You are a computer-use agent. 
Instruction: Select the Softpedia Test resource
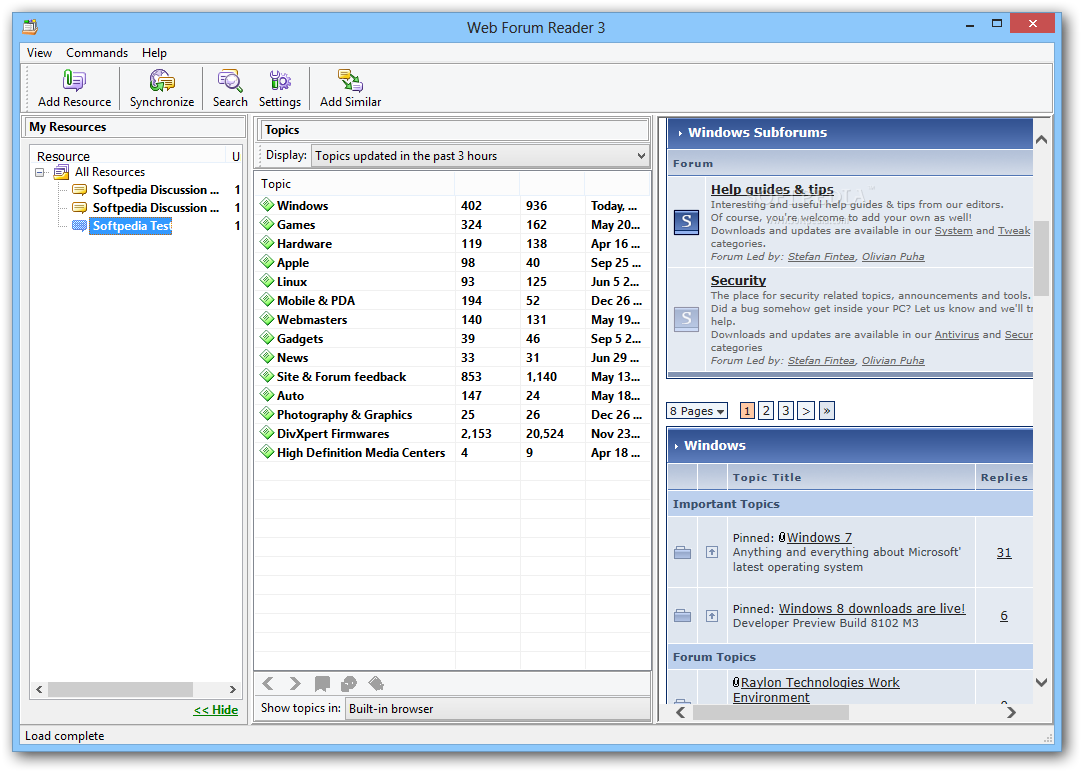131,226
